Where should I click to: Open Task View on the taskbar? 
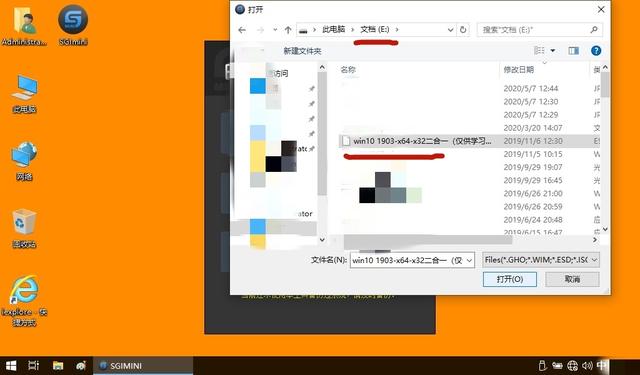[x=33, y=366]
